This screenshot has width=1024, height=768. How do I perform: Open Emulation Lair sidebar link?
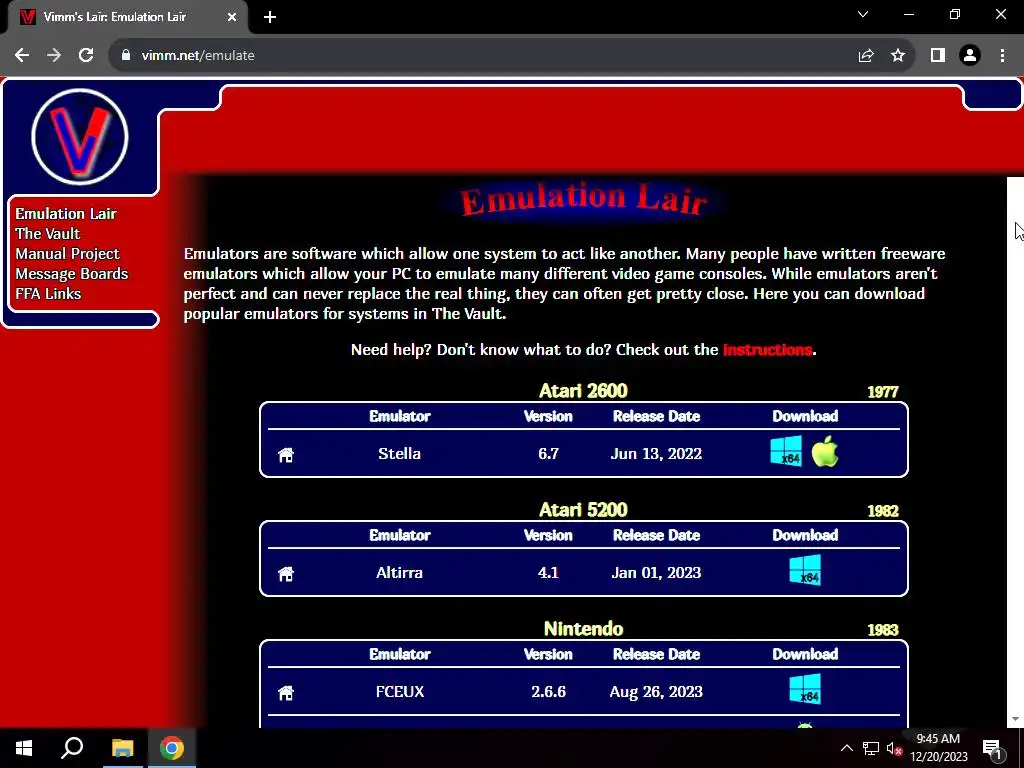click(x=66, y=214)
